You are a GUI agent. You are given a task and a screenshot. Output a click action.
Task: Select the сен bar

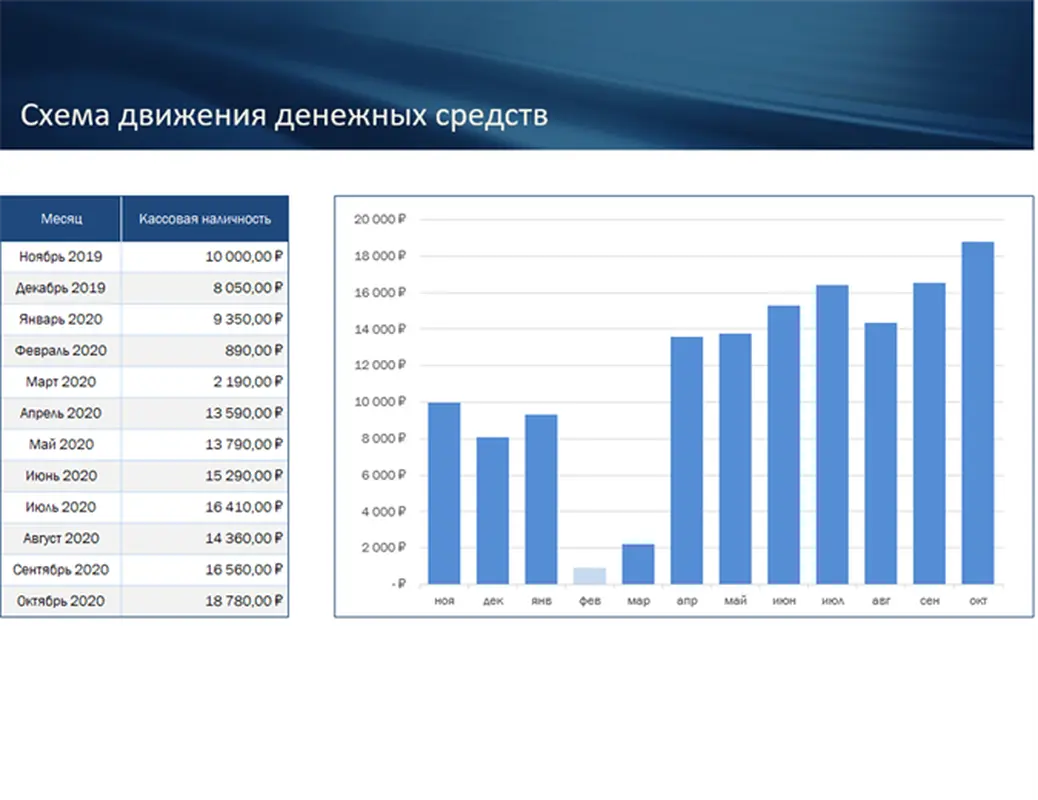pos(930,430)
